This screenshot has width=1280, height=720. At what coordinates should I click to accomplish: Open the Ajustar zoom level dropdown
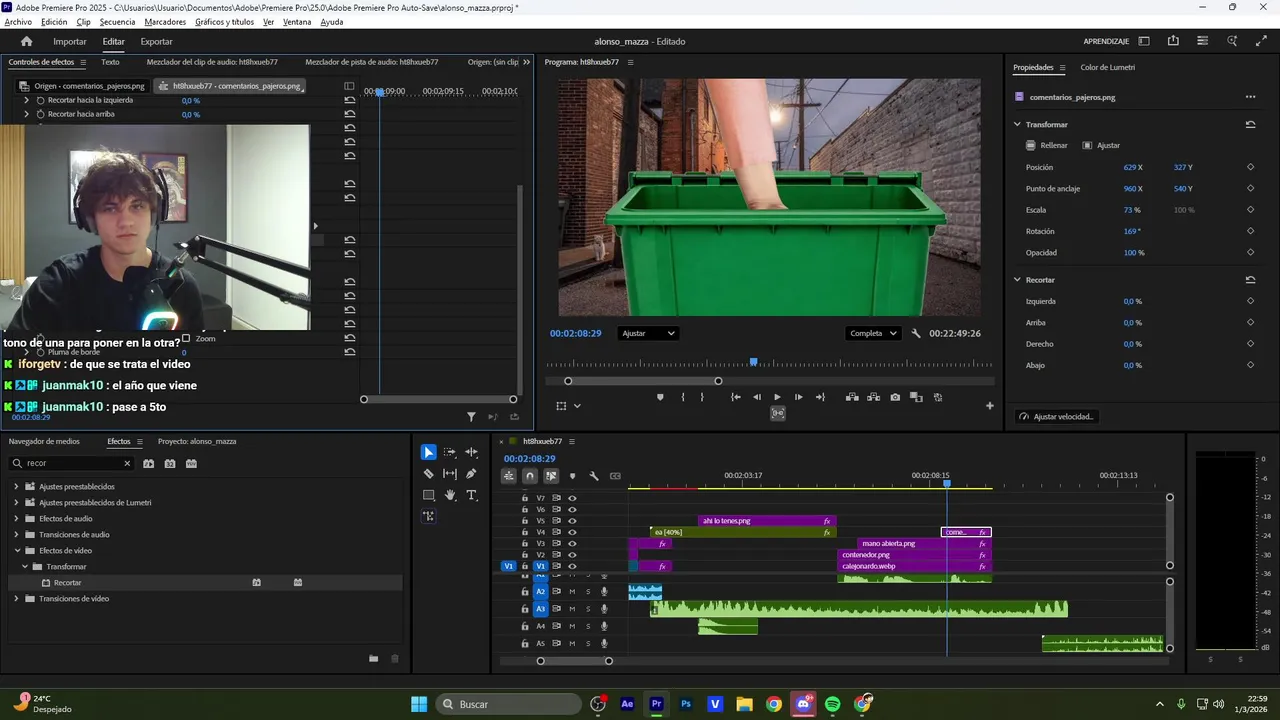pos(647,334)
